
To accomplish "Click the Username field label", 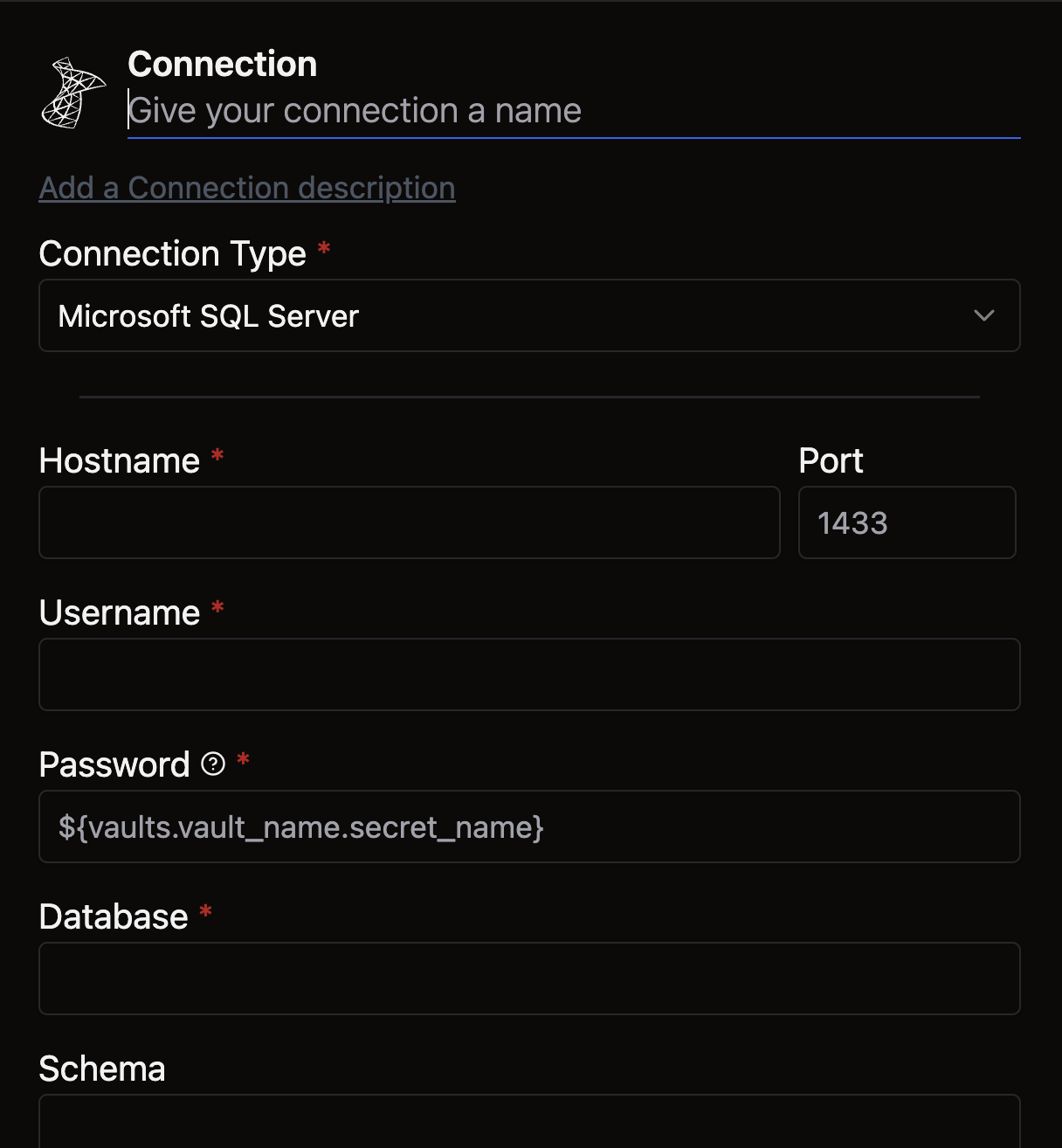I will 120,612.
